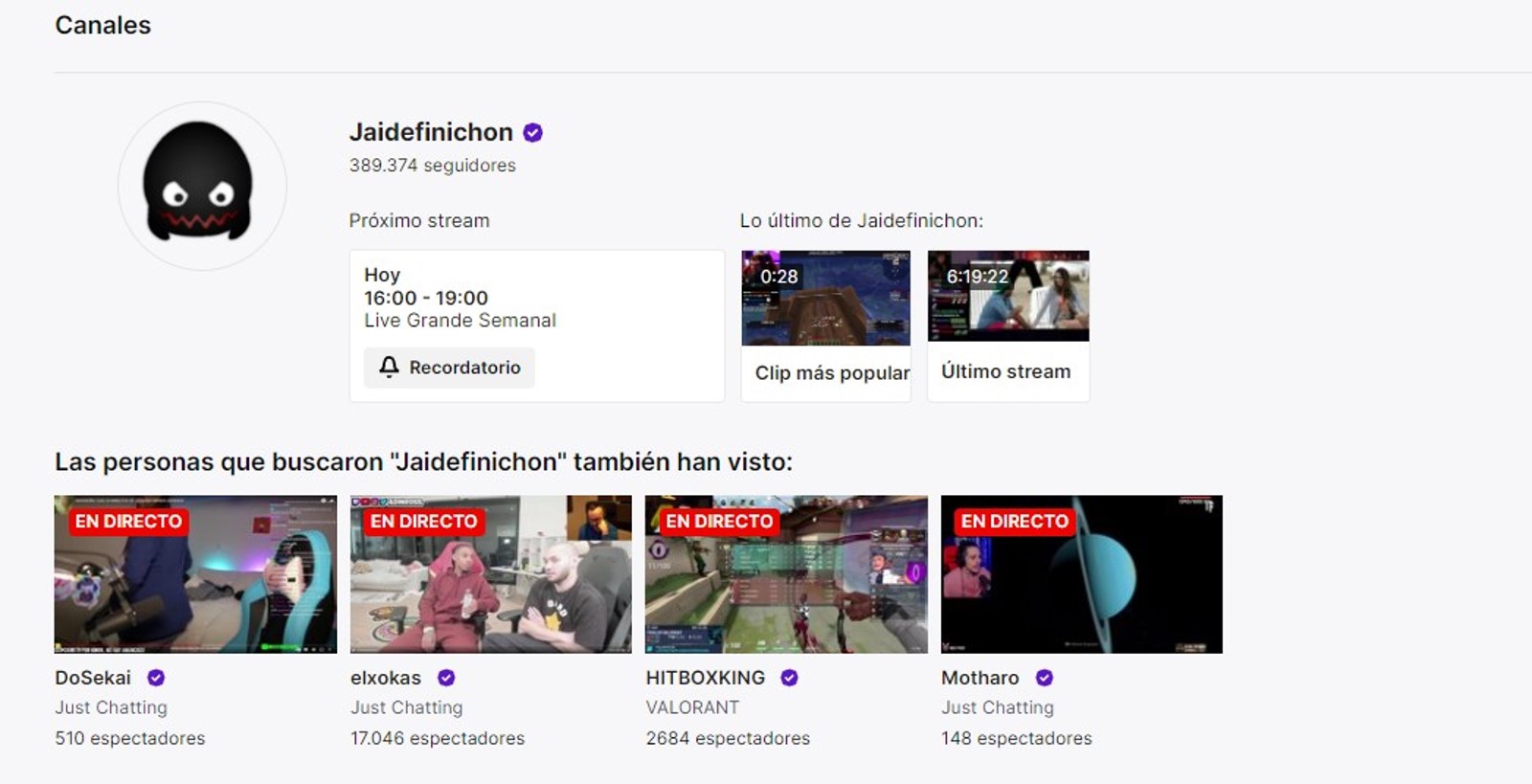
Task: Open the Motharo live stream thumbnail
Action: 1082,574
